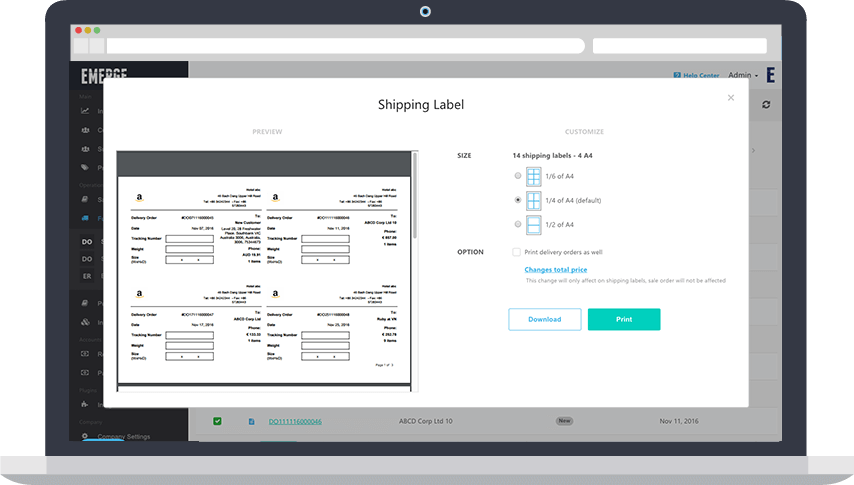The image size is (854, 485).
Task: Click the DO badge directly above ER
Action: pos(87,259)
